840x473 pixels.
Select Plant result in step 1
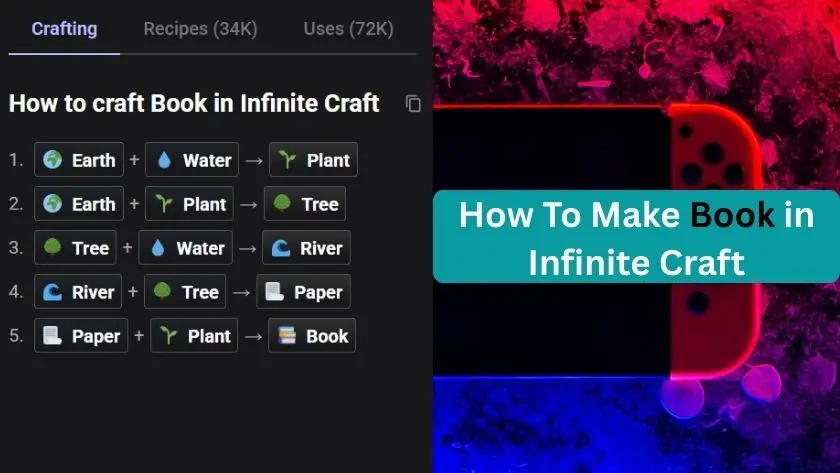(313, 160)
